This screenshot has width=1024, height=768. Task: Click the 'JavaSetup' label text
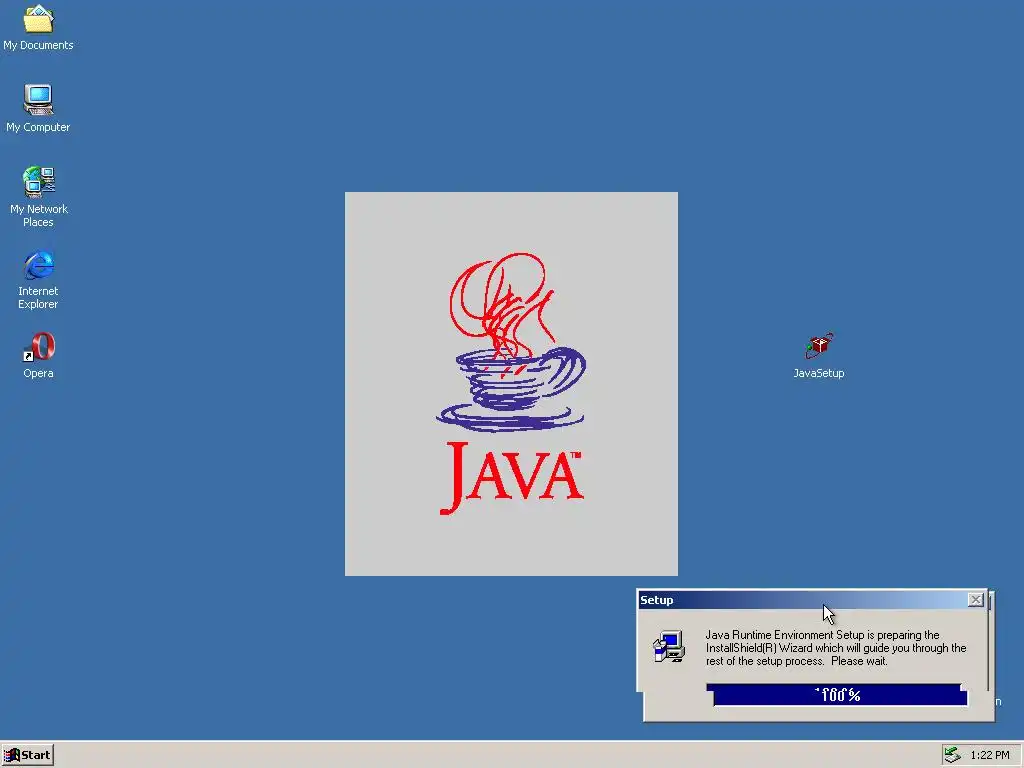coord(819,373)
